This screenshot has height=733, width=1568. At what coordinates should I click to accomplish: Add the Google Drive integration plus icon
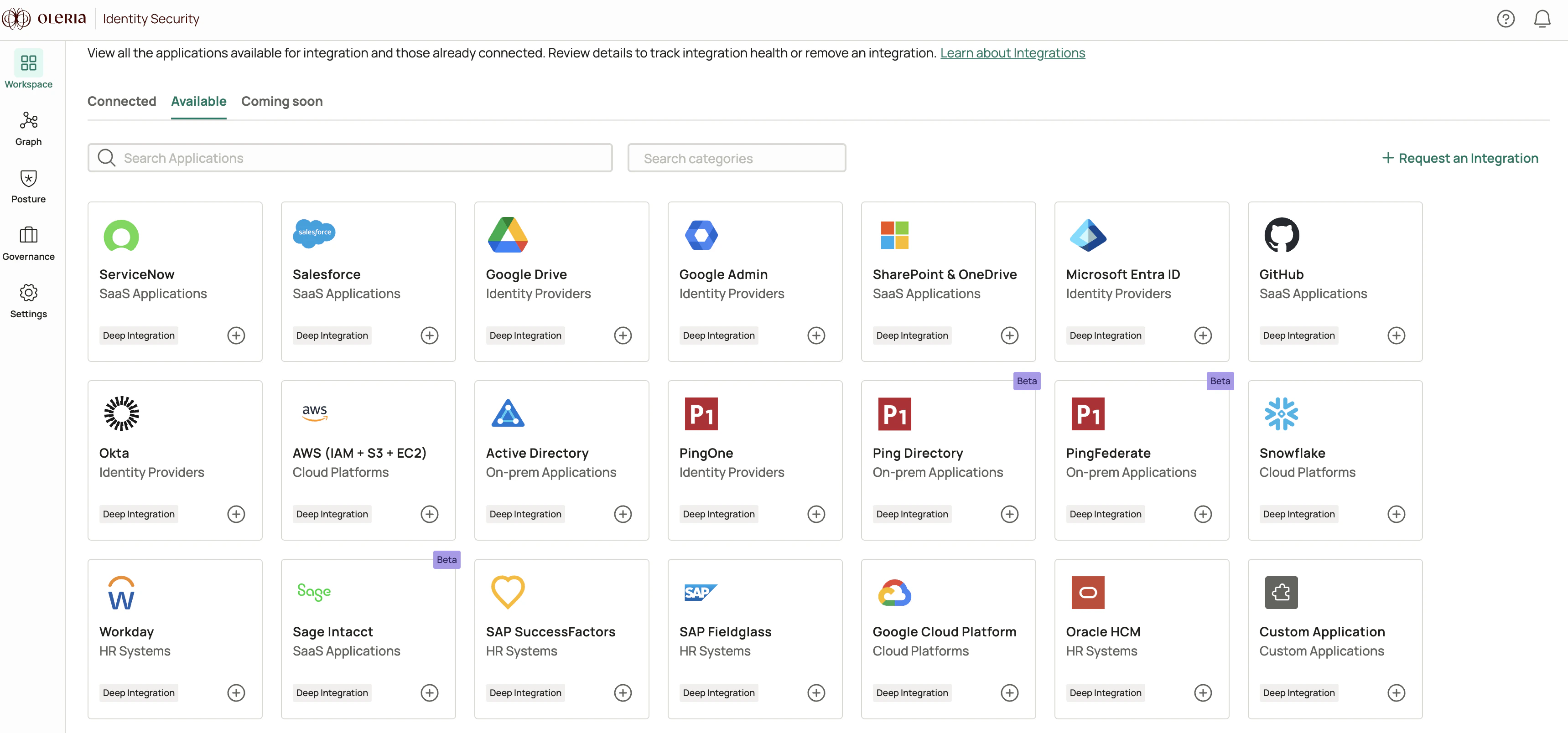point(623,335)
